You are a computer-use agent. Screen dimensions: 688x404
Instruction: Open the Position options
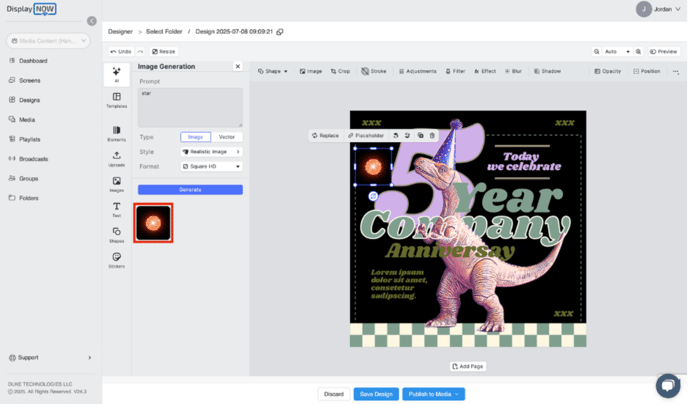[x=647, y=71]
